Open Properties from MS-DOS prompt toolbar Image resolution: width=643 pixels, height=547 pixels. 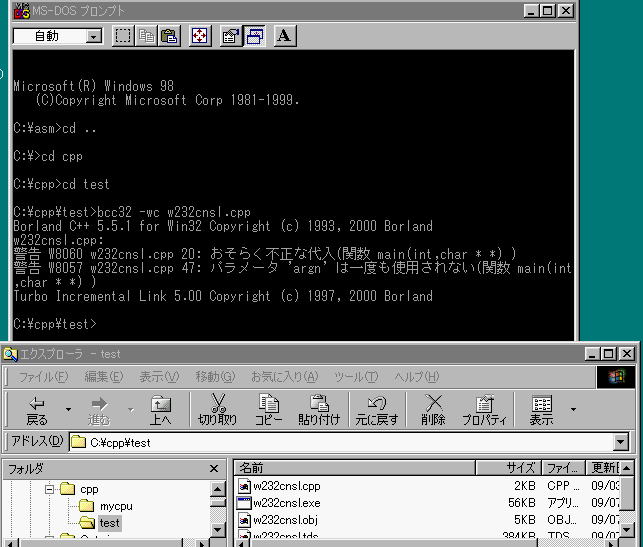[x=231, y=36]
